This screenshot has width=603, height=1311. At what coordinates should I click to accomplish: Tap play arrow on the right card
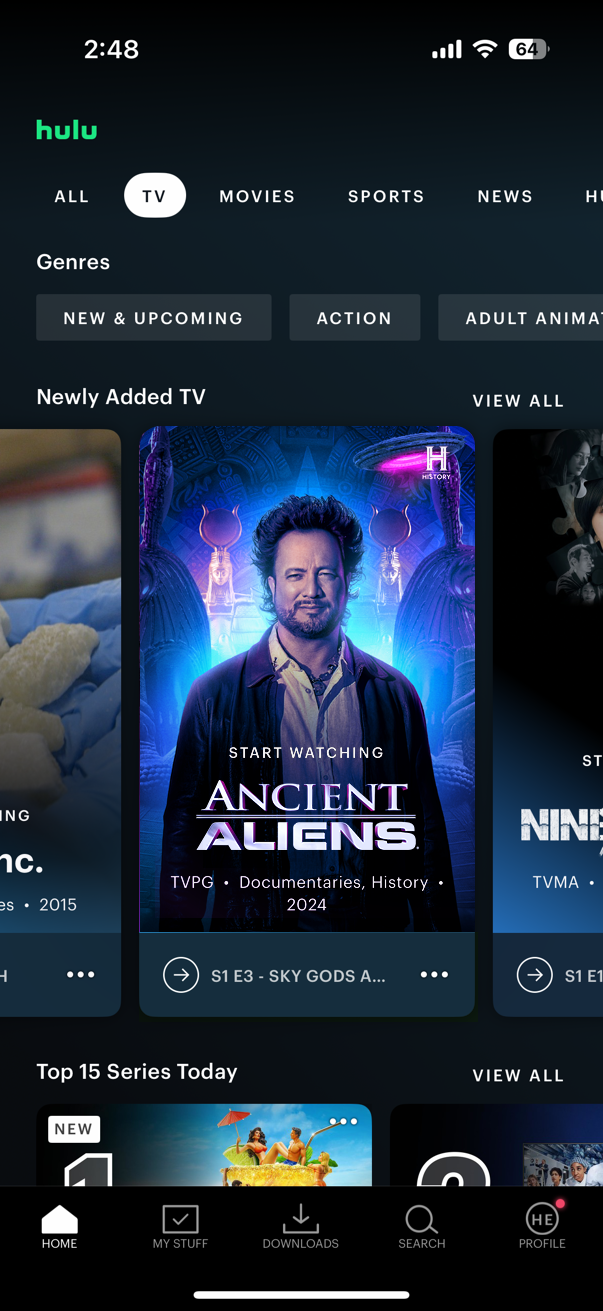point(535,975)
